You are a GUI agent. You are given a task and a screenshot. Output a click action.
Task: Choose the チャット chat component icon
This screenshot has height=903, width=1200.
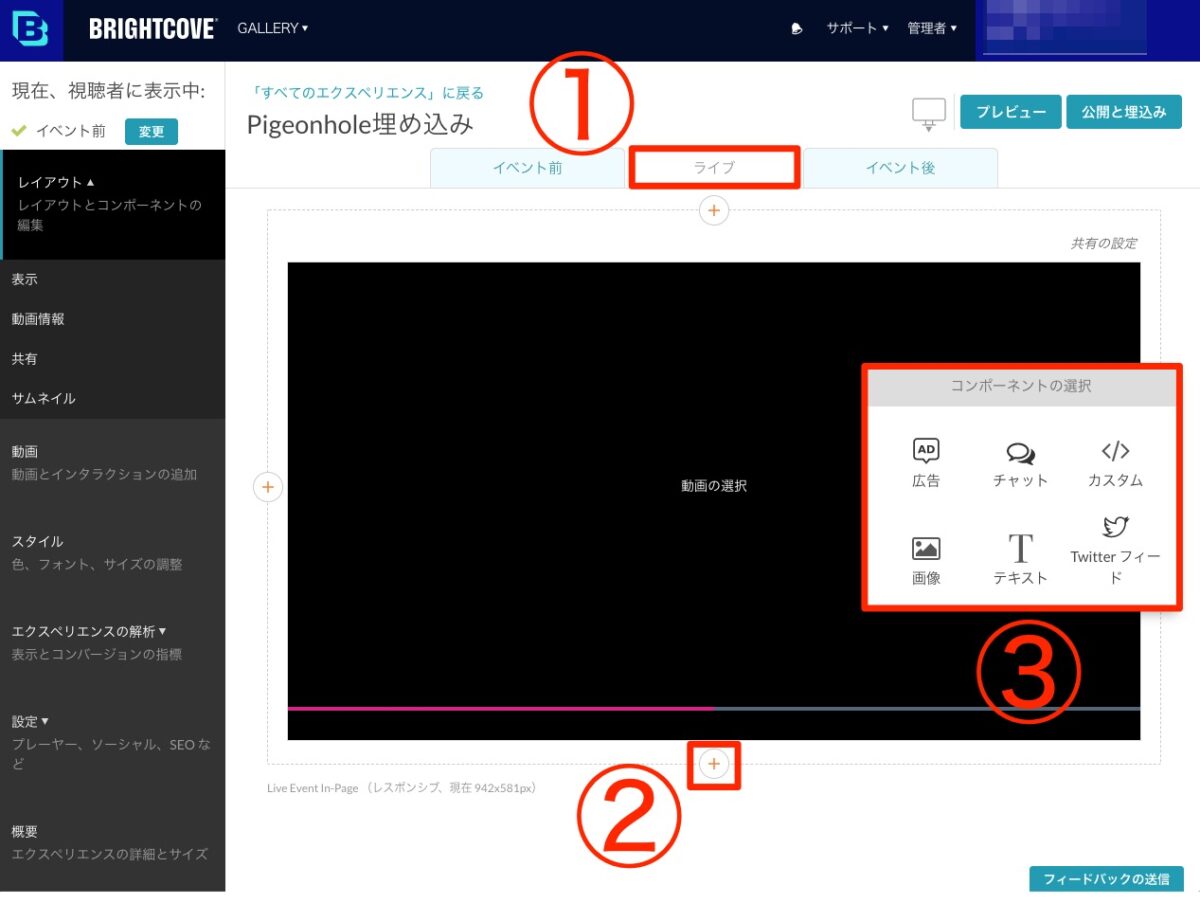pyautogui.click(x=1020, y=462)
